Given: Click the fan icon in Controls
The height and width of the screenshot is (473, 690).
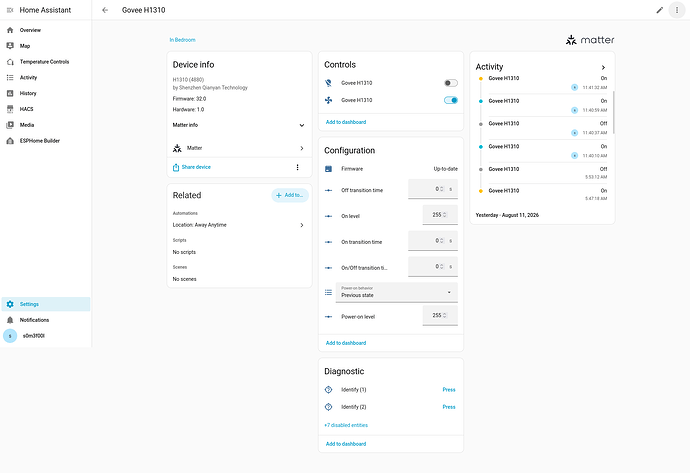Looking at the screenshot, I should 328,100.
